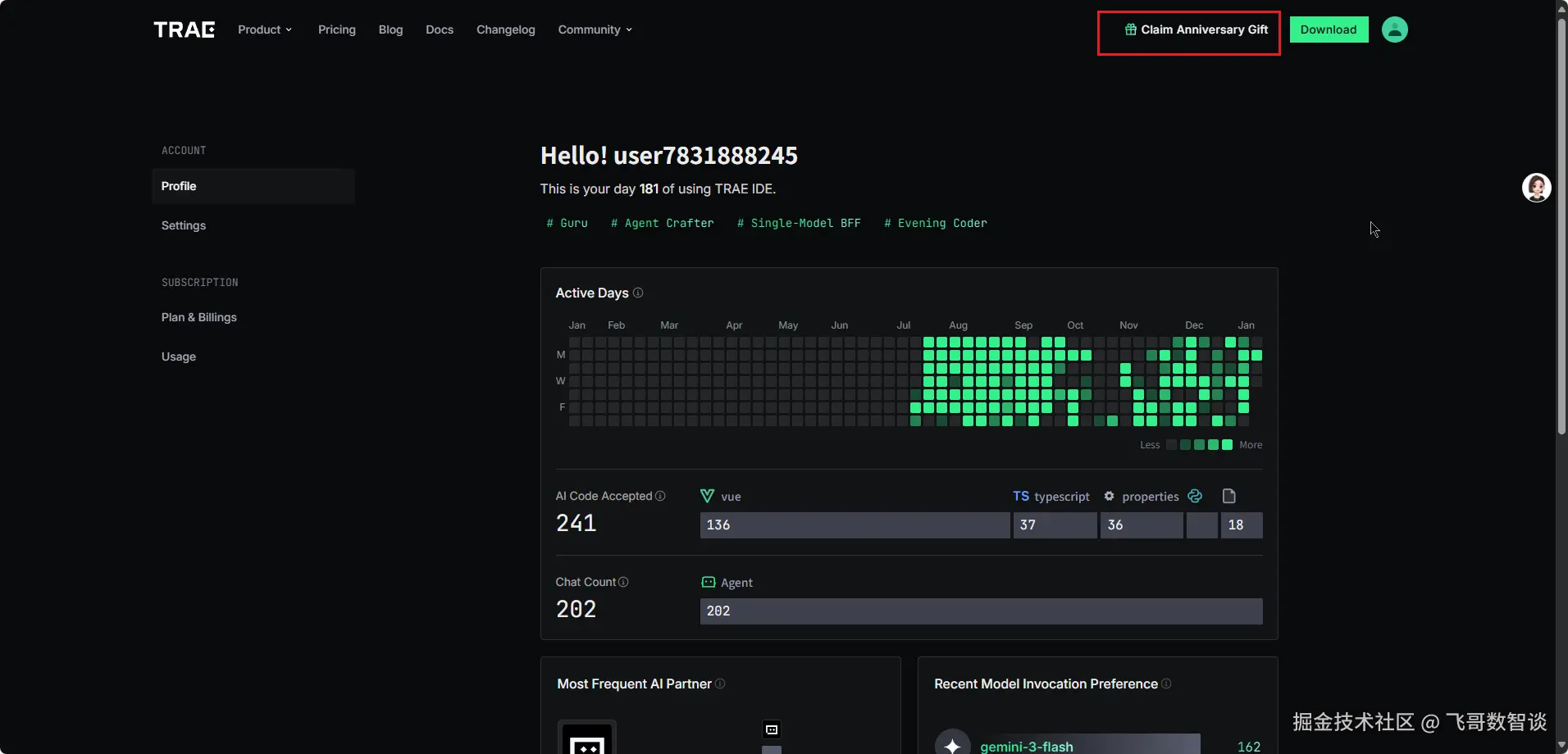The image size is (1568, 754).
Task: Click the Claim Anniversary Gift button
Action: [1197, 30]
